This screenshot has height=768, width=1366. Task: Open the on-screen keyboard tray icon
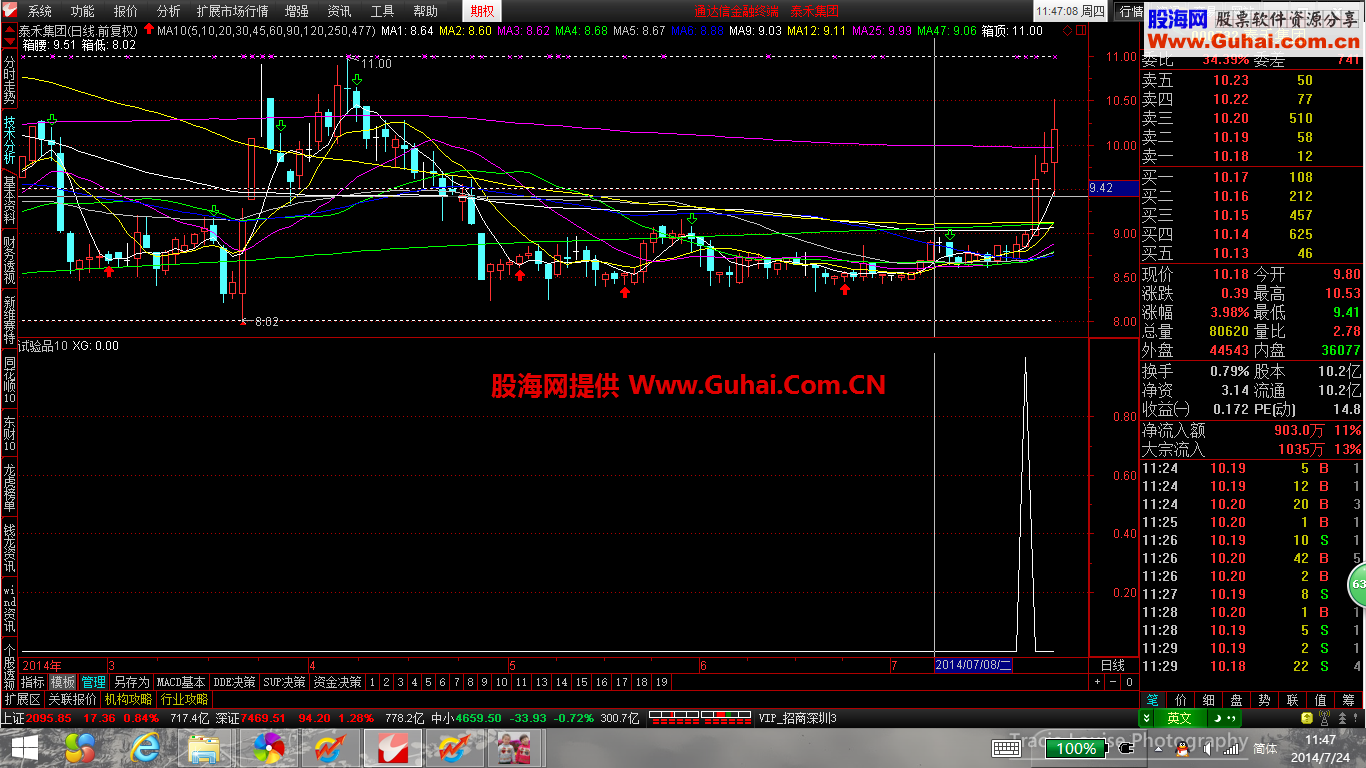[1006, 748]
